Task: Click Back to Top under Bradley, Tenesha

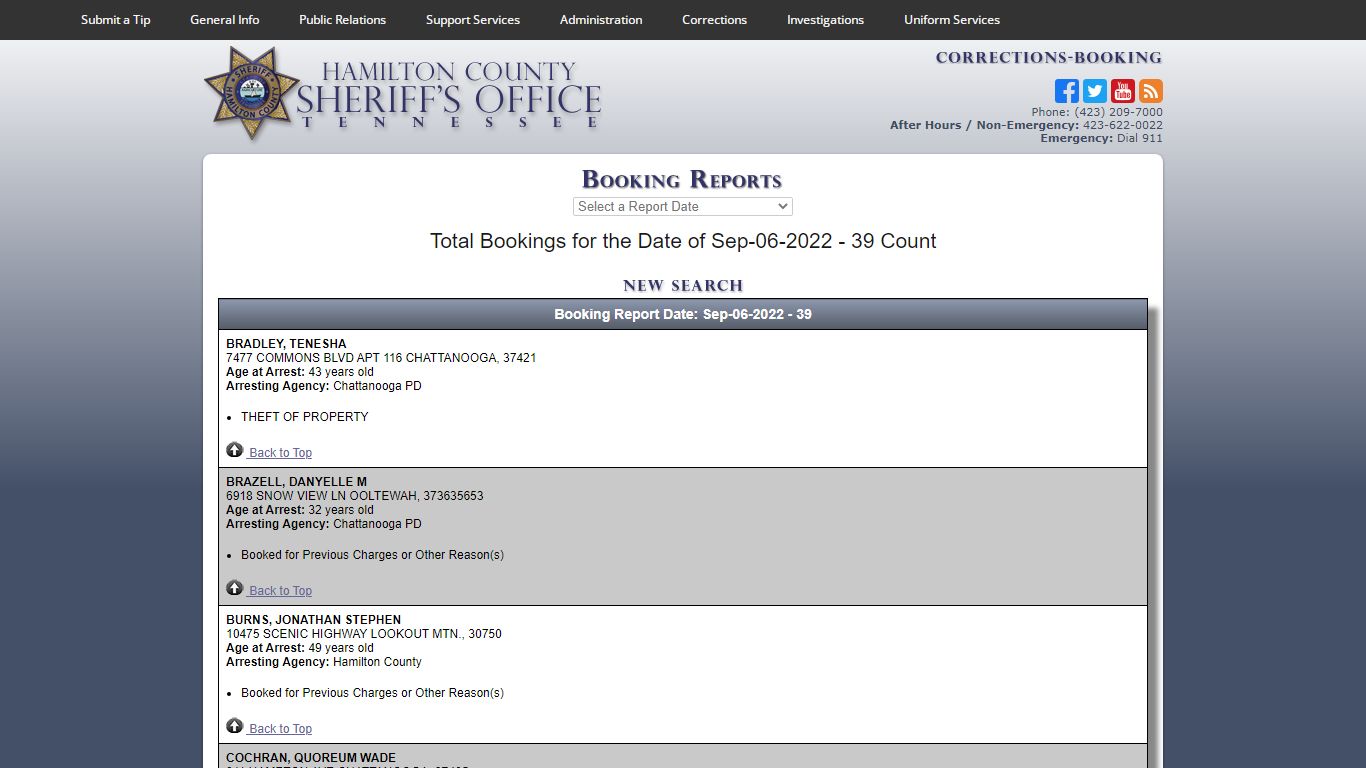Action: pos(280,453)
